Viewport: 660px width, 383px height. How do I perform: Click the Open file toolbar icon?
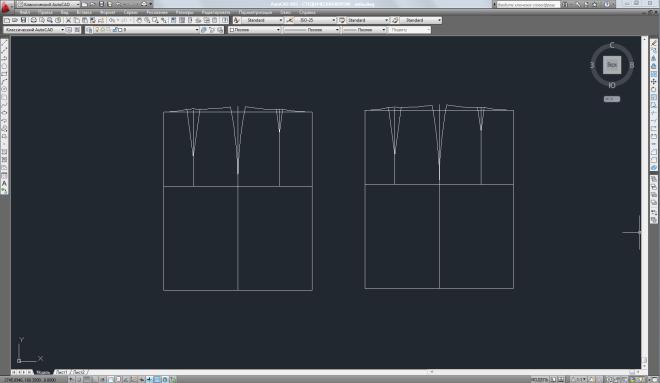(15, 20)
